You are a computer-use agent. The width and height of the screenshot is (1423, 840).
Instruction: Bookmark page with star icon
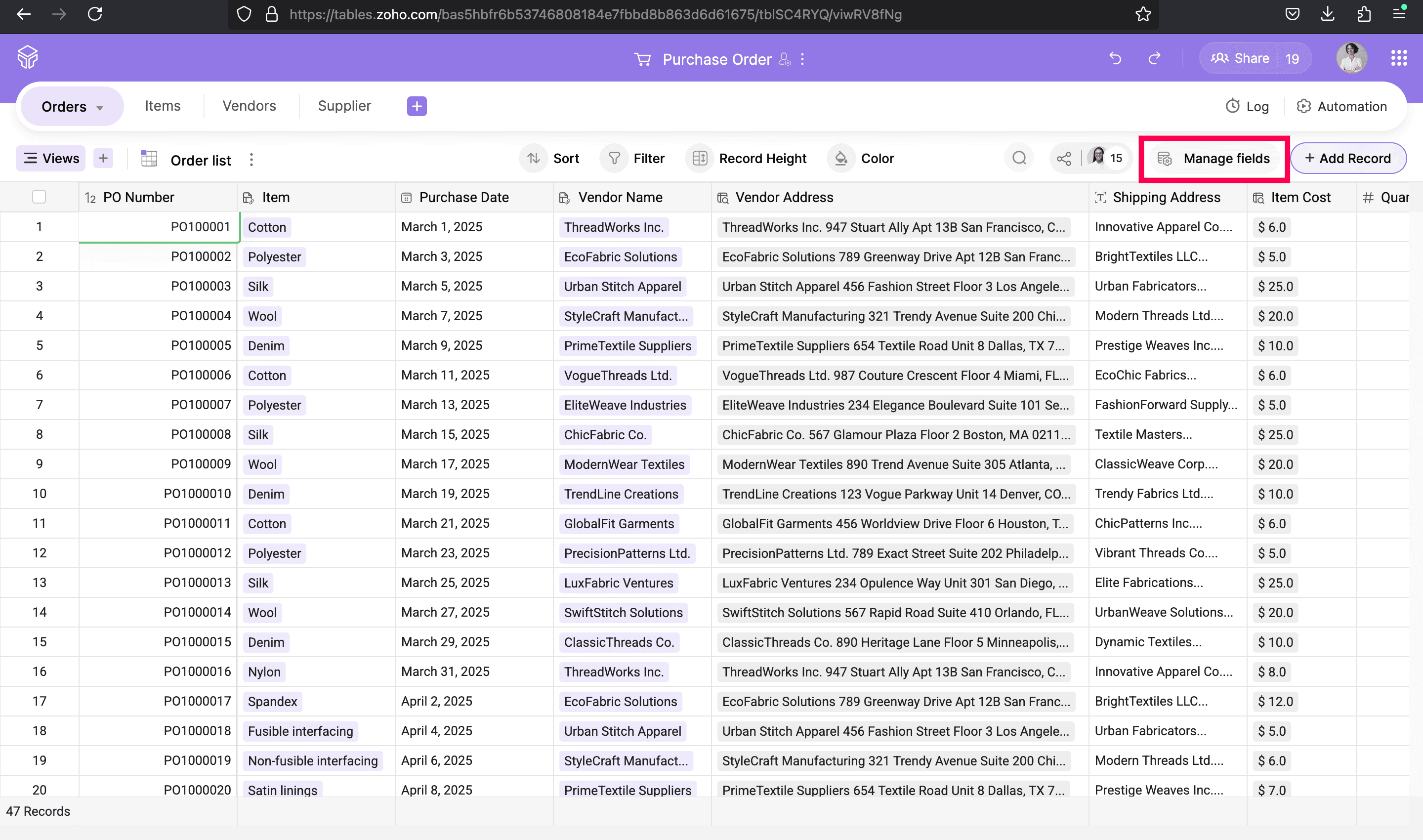(x=1143, y=14)
